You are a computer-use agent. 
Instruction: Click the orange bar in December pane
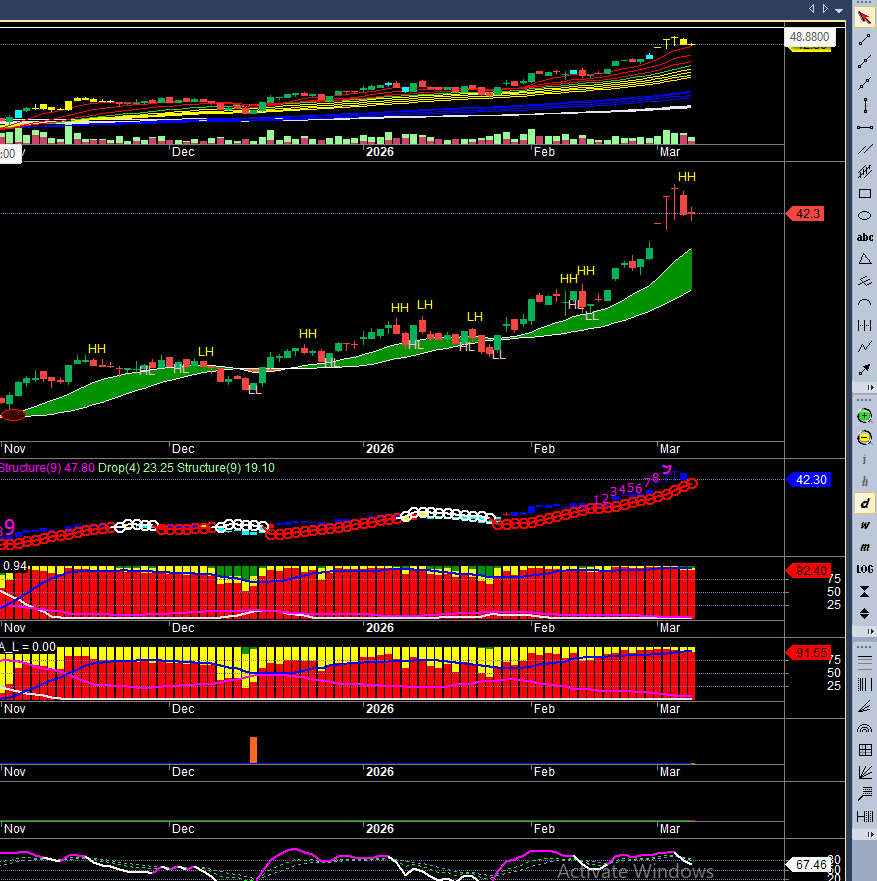coord(254,750)
